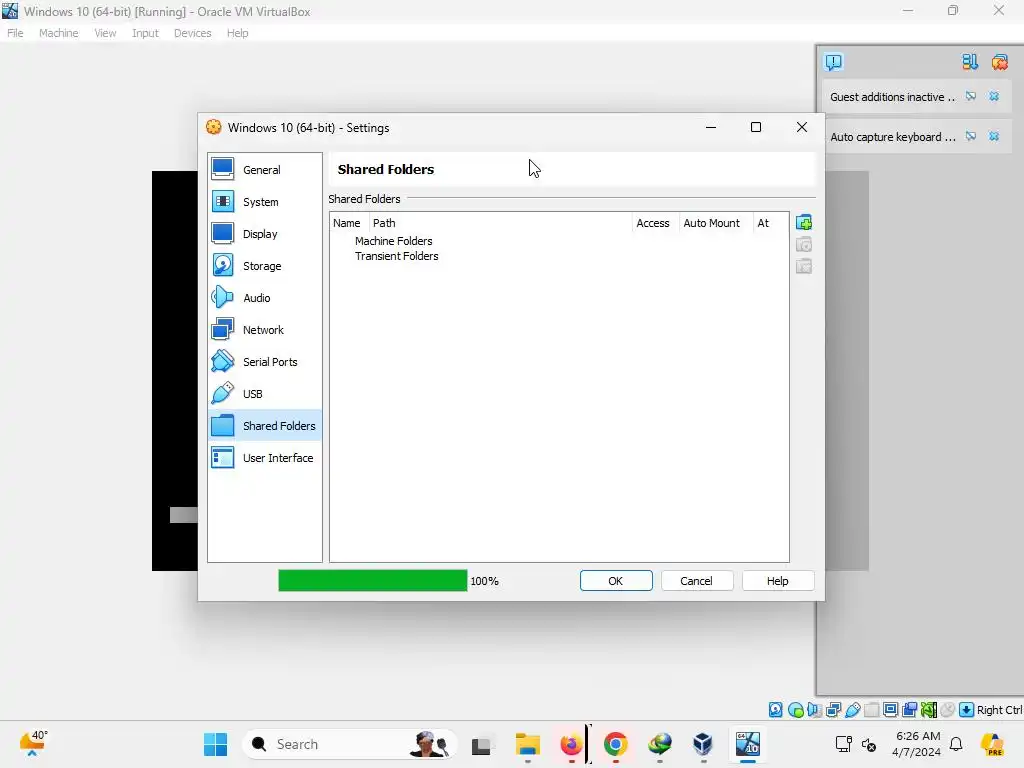Open the System settings category
Viewport: 1024px width, 768px height.
264,202
